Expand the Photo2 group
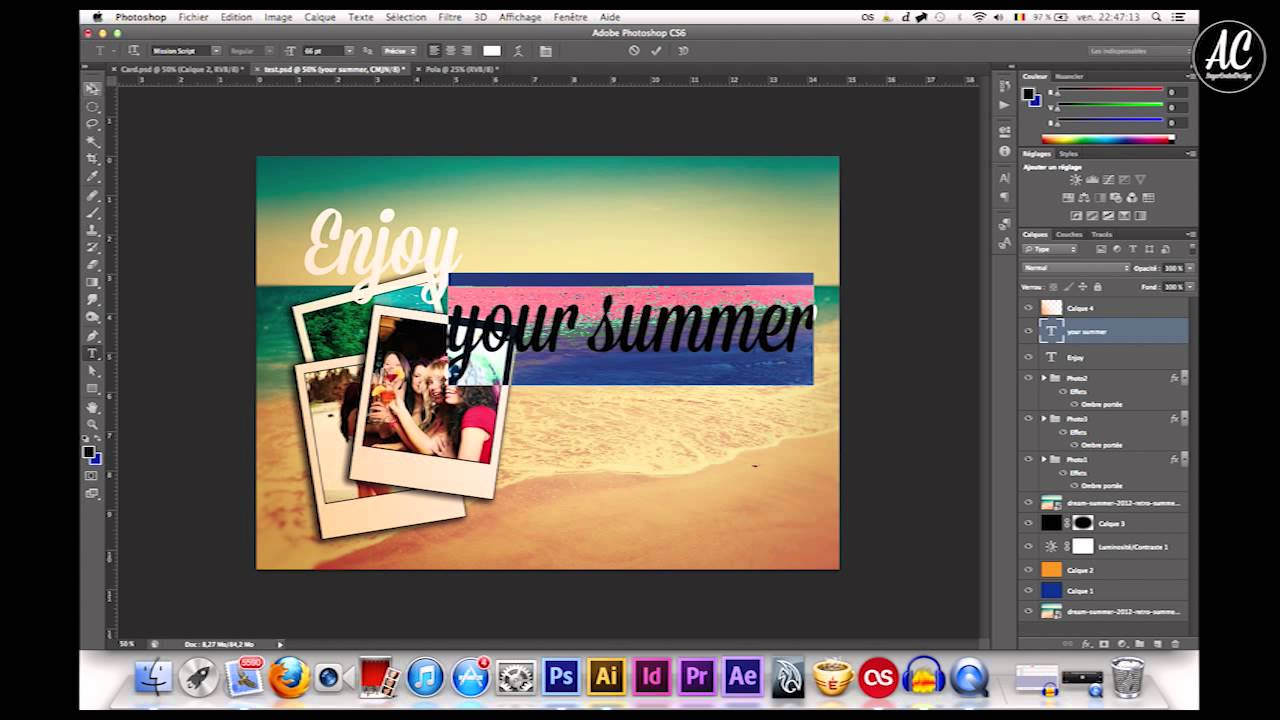 click(x=1044, y=378)
